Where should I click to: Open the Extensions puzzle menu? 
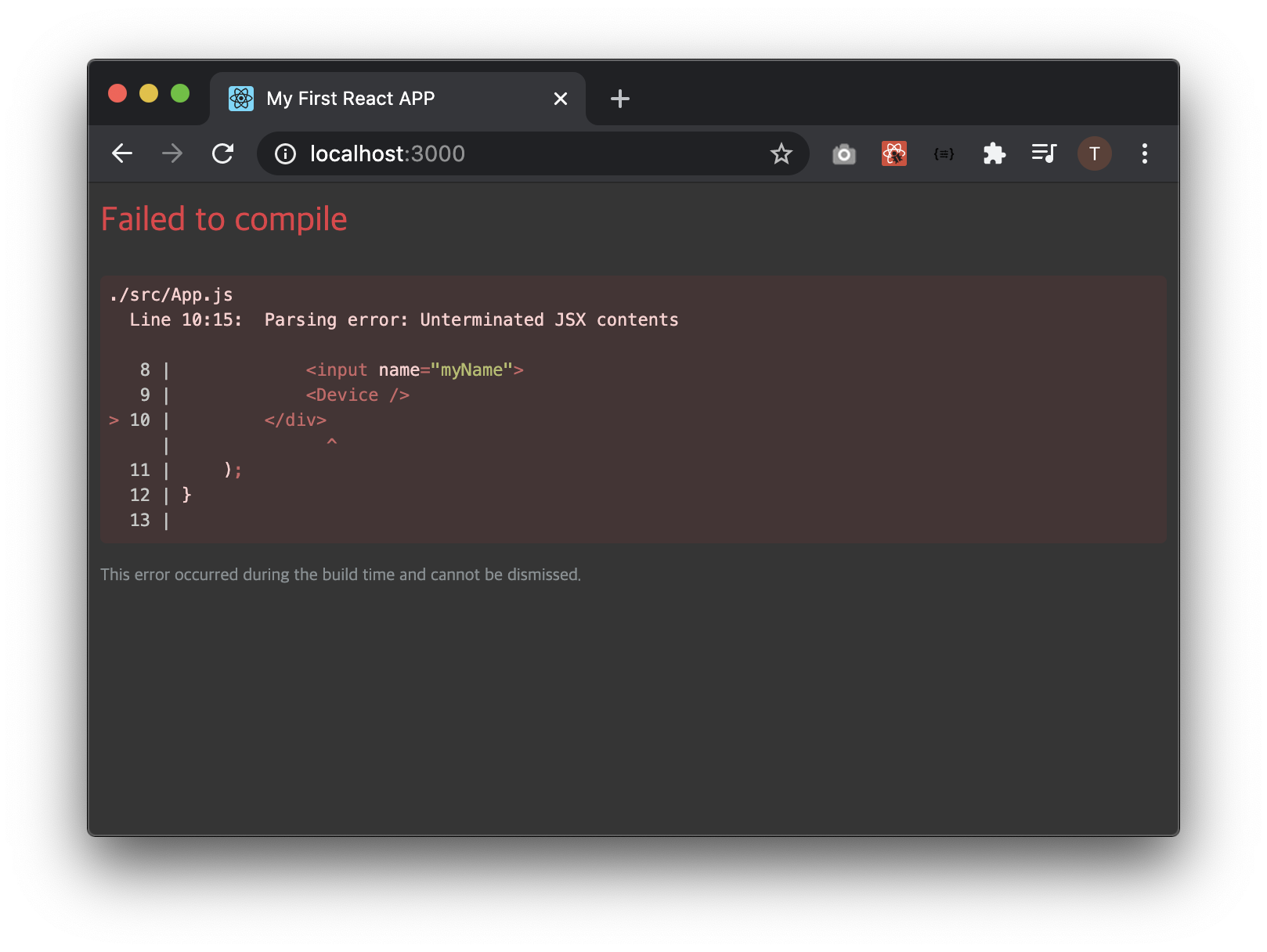994,153
